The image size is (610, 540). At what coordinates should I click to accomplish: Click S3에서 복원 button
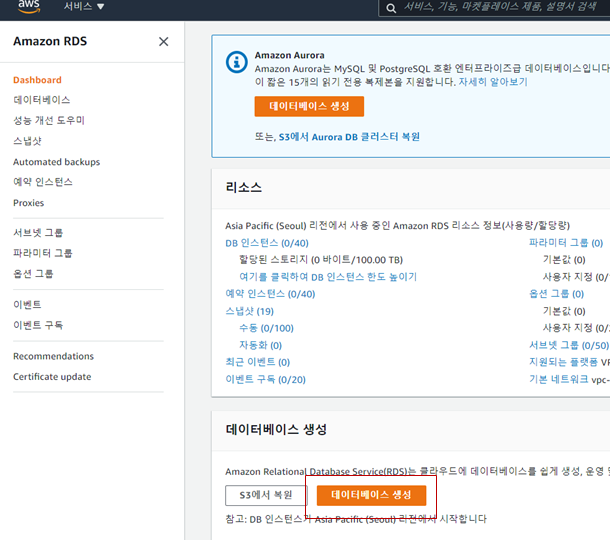266,495
